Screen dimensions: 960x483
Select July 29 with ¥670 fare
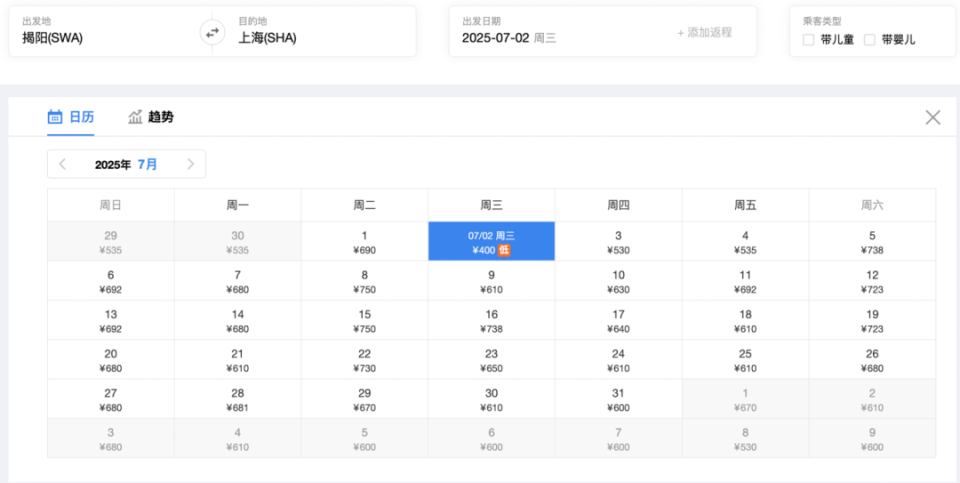364,399
